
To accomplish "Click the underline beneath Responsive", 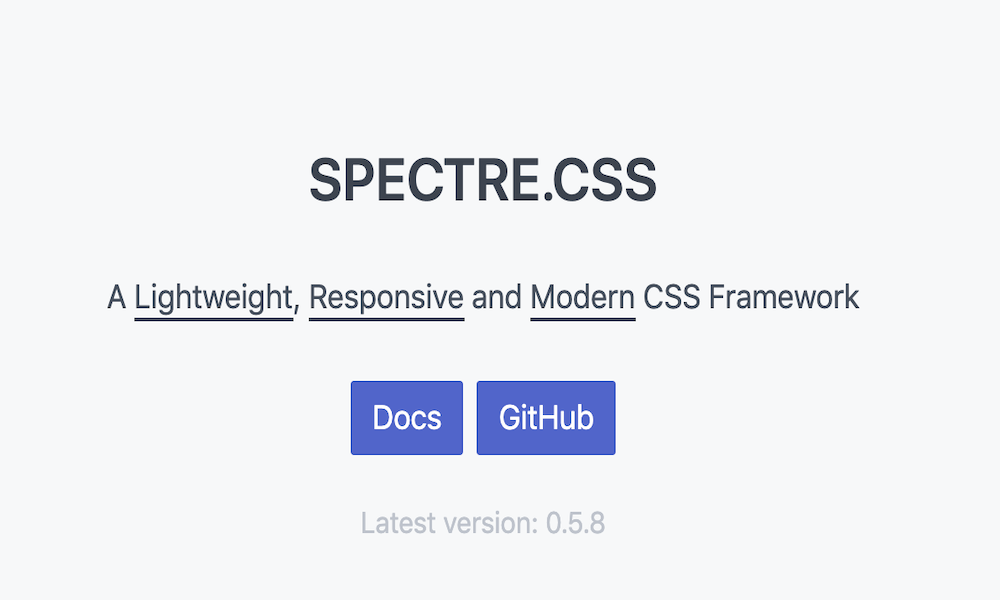I will 386,319.
